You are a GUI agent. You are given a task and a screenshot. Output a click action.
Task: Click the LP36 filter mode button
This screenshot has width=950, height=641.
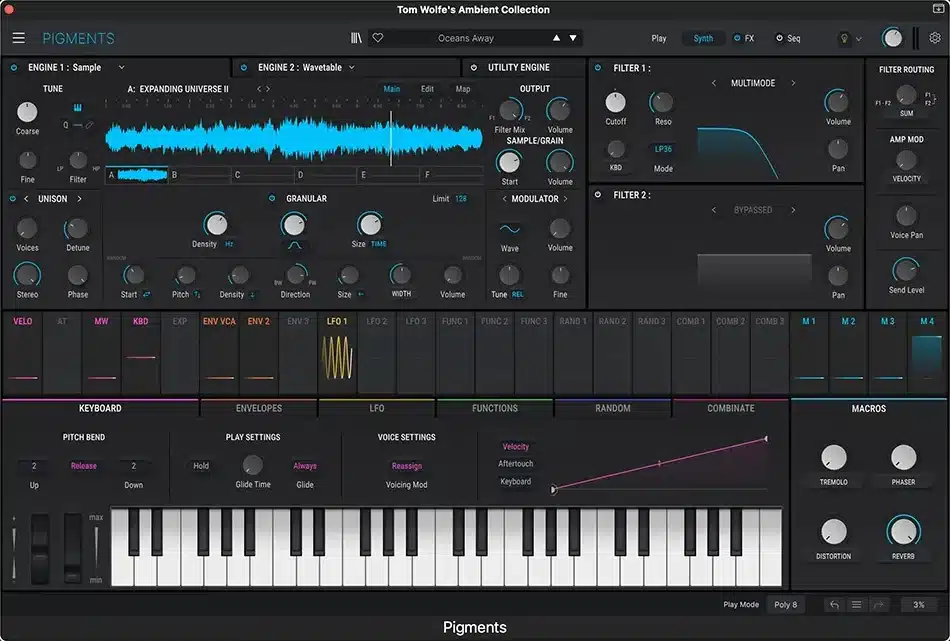tap(663, 149)
